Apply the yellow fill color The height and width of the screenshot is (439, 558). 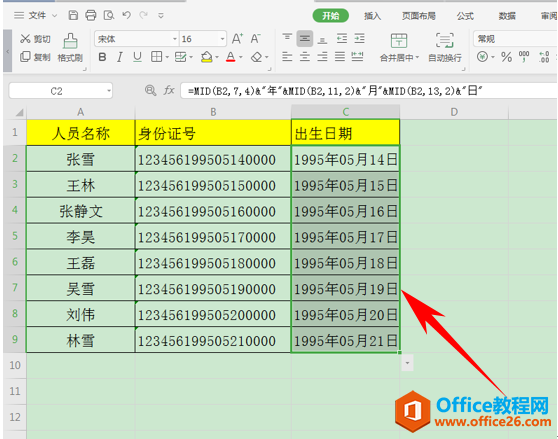[x=206, y=57]
